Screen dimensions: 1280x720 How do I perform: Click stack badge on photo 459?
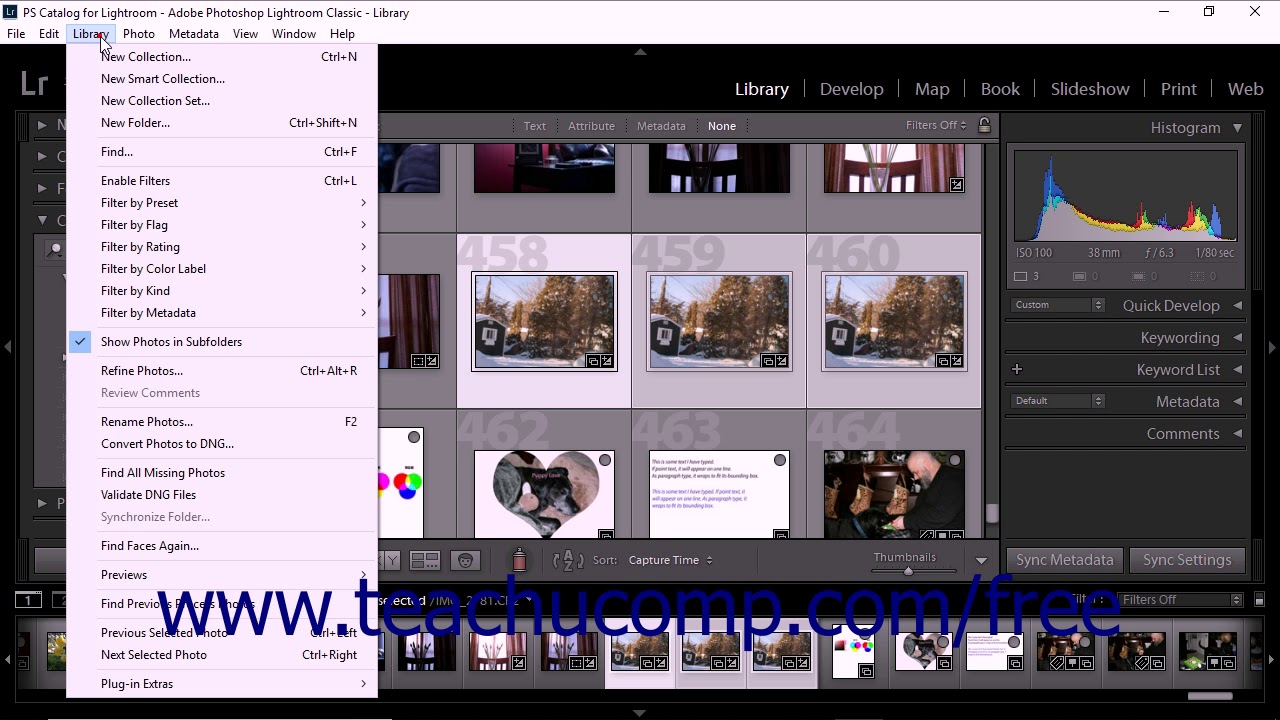pos(769,361)
